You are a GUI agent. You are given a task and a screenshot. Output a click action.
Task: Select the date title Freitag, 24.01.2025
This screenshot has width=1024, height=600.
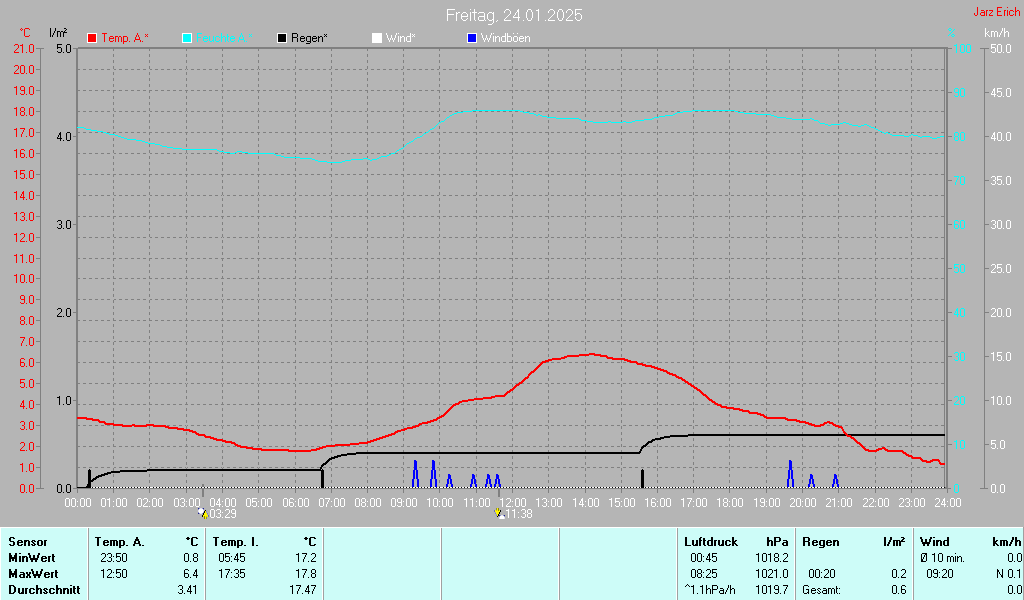[514, 15]
